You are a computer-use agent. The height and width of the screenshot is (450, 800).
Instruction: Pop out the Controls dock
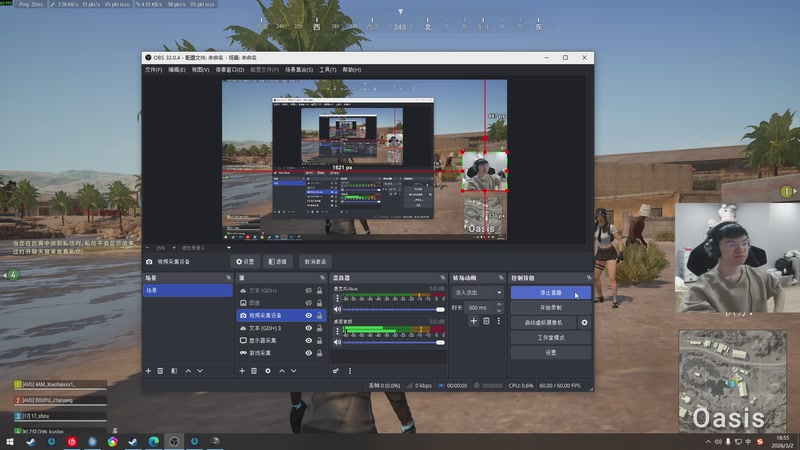(x=589, y=278)
